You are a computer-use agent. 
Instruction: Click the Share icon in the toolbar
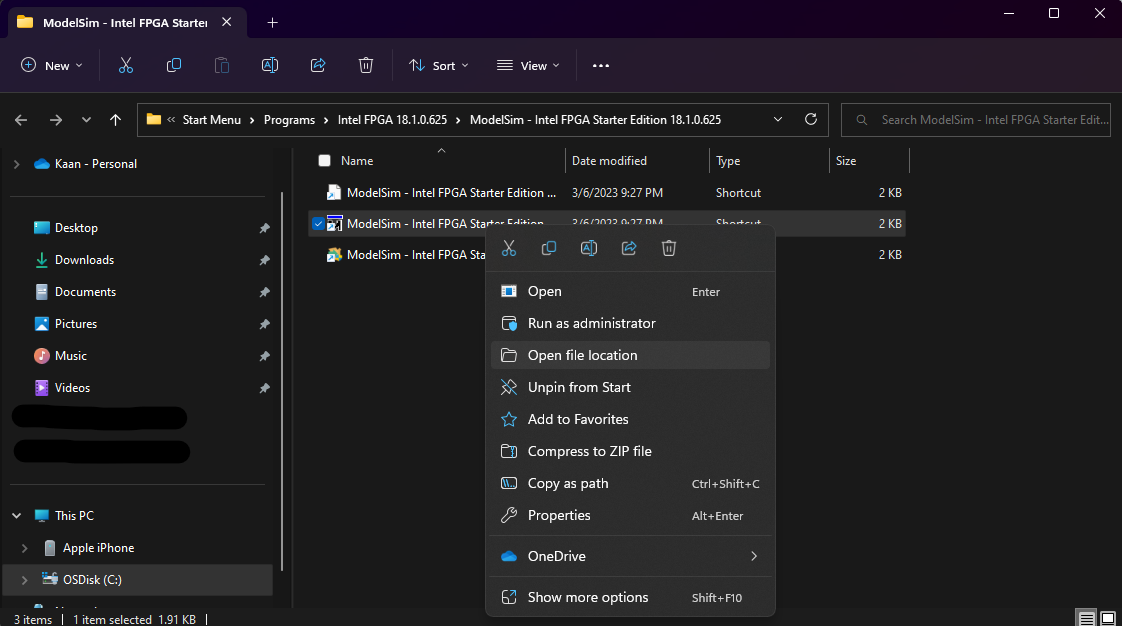coord(317,65)
